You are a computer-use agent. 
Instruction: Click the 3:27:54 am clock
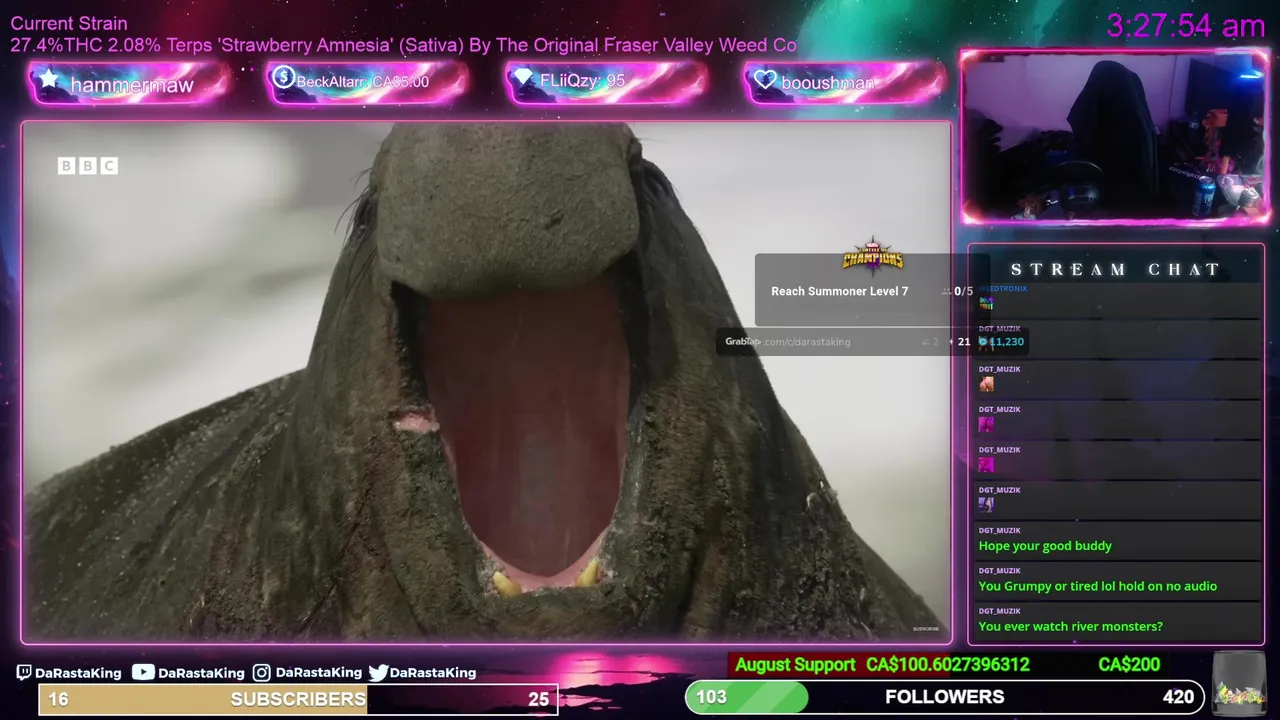[x=1186, y=25]
